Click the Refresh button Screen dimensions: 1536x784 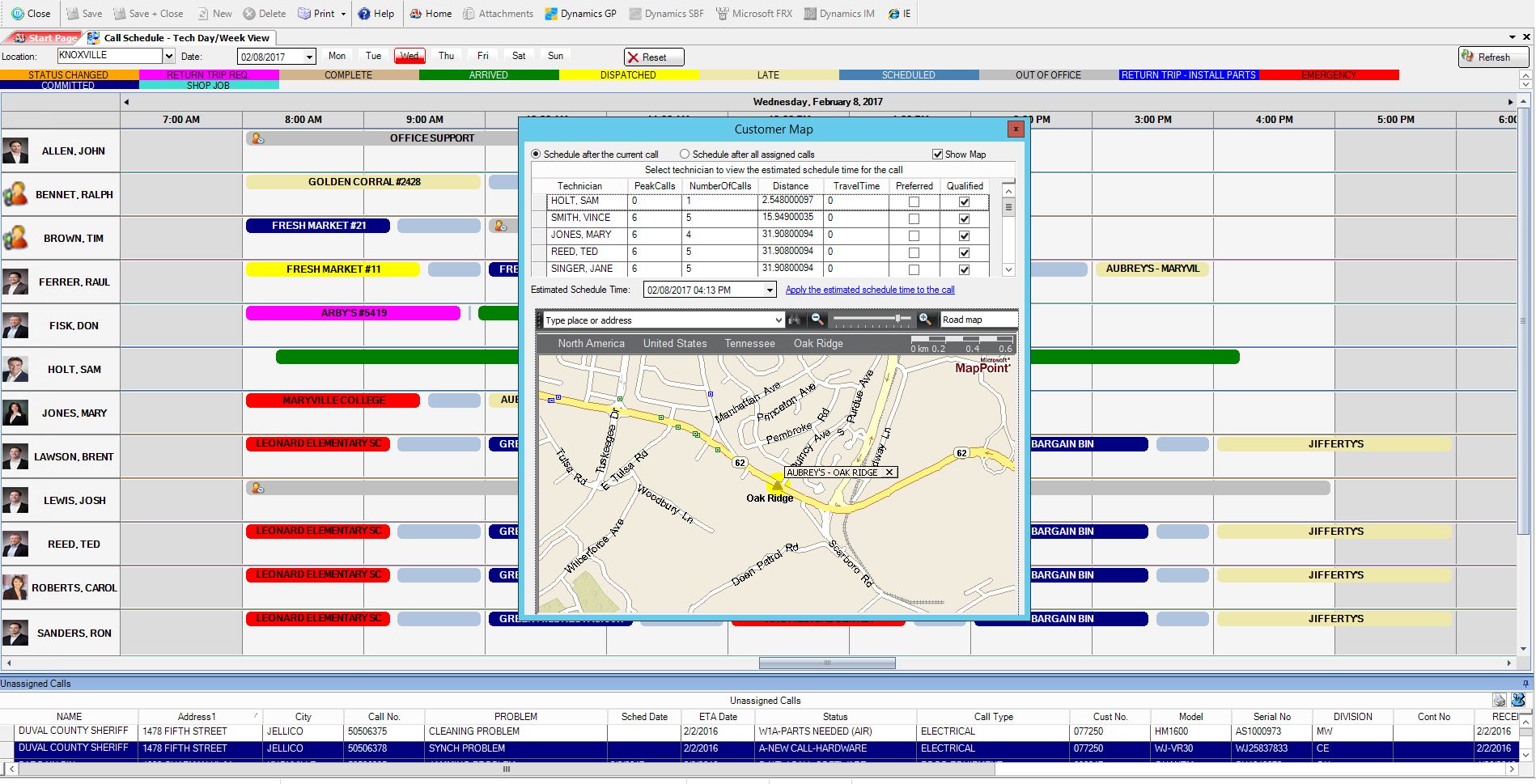(1494, 57)
